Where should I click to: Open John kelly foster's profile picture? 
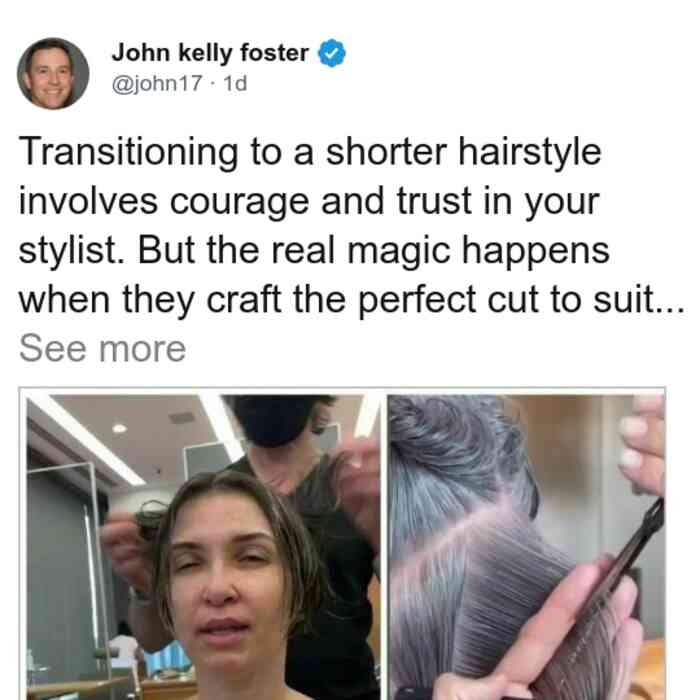(53, 74)
